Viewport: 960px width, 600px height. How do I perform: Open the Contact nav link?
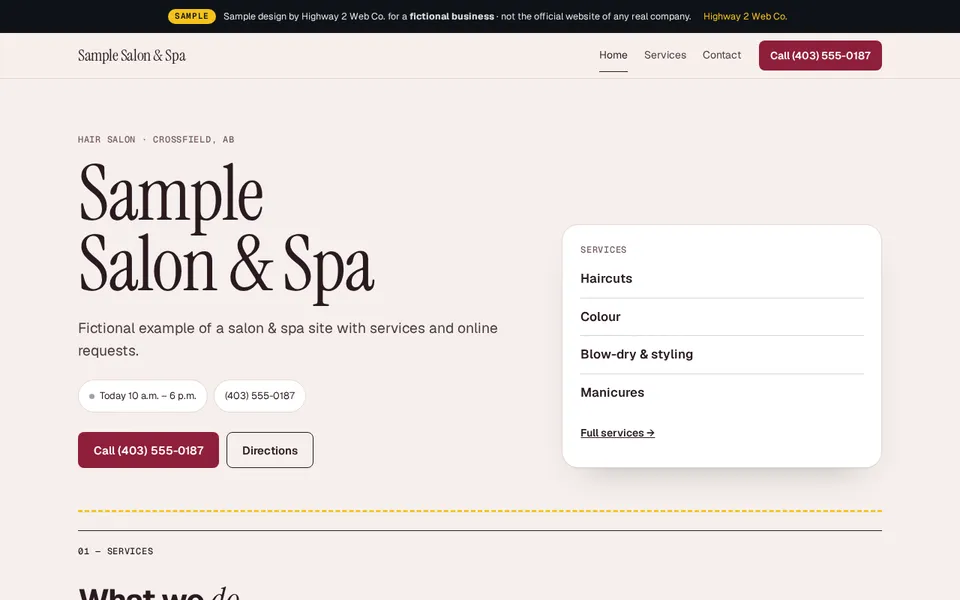click(x=721, y=55)
